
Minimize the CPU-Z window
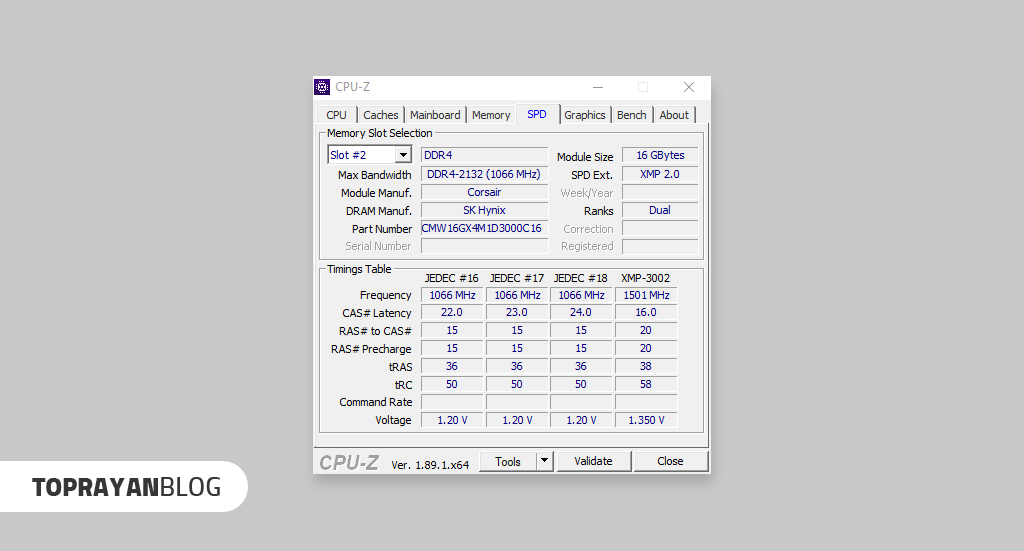click(x=597, y=87)
